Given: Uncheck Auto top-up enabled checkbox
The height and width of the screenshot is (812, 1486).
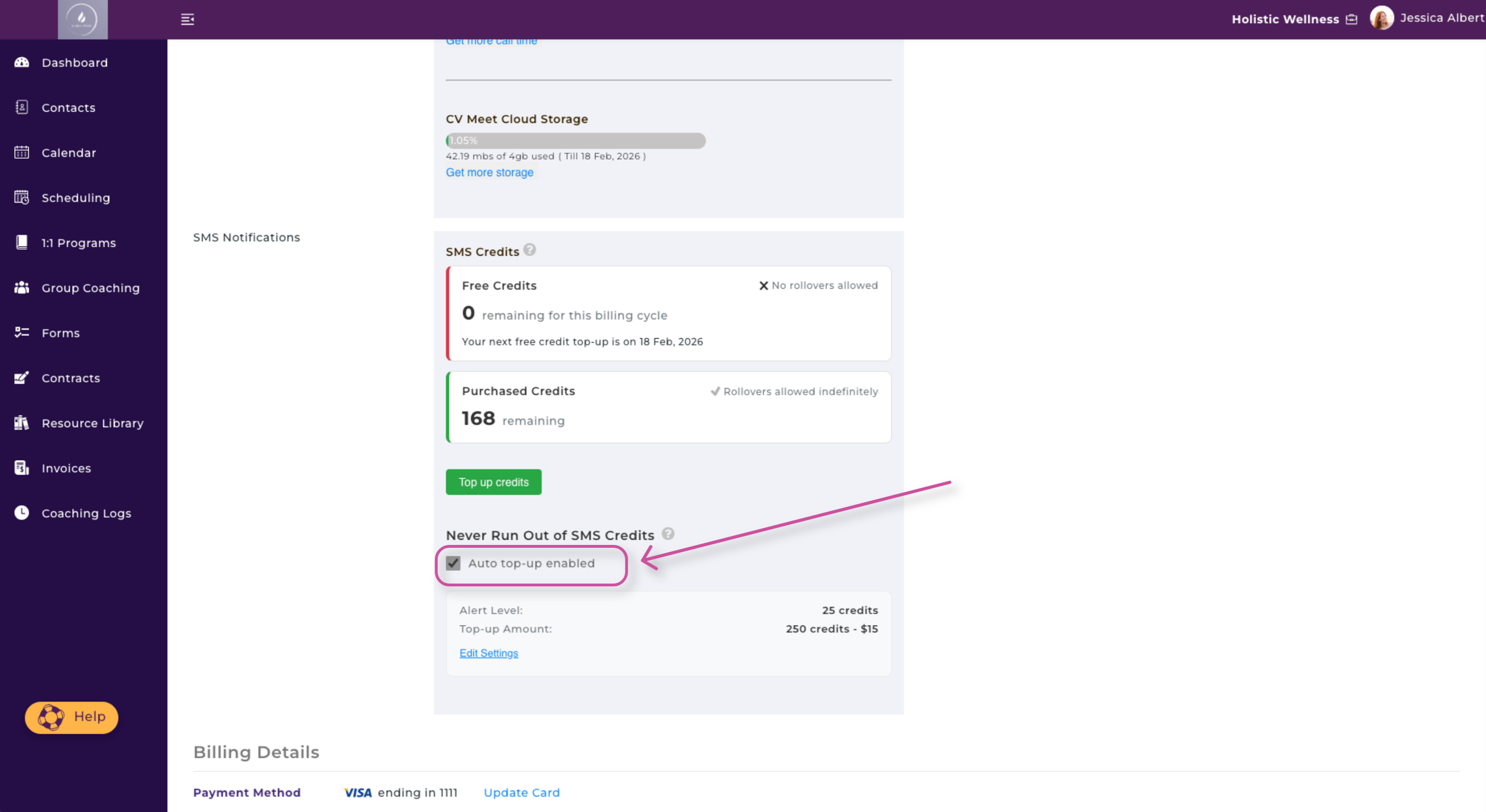Looking at the screenshot, I should point(454,563).
